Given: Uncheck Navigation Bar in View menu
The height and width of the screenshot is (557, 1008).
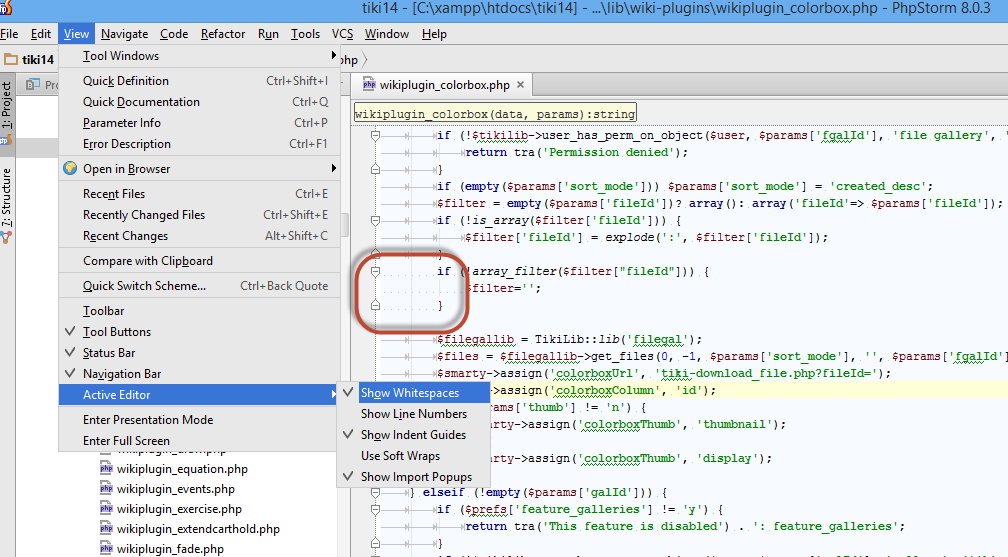Looking at the screenshot, I should pyautogui.click(x=199, y=374).
